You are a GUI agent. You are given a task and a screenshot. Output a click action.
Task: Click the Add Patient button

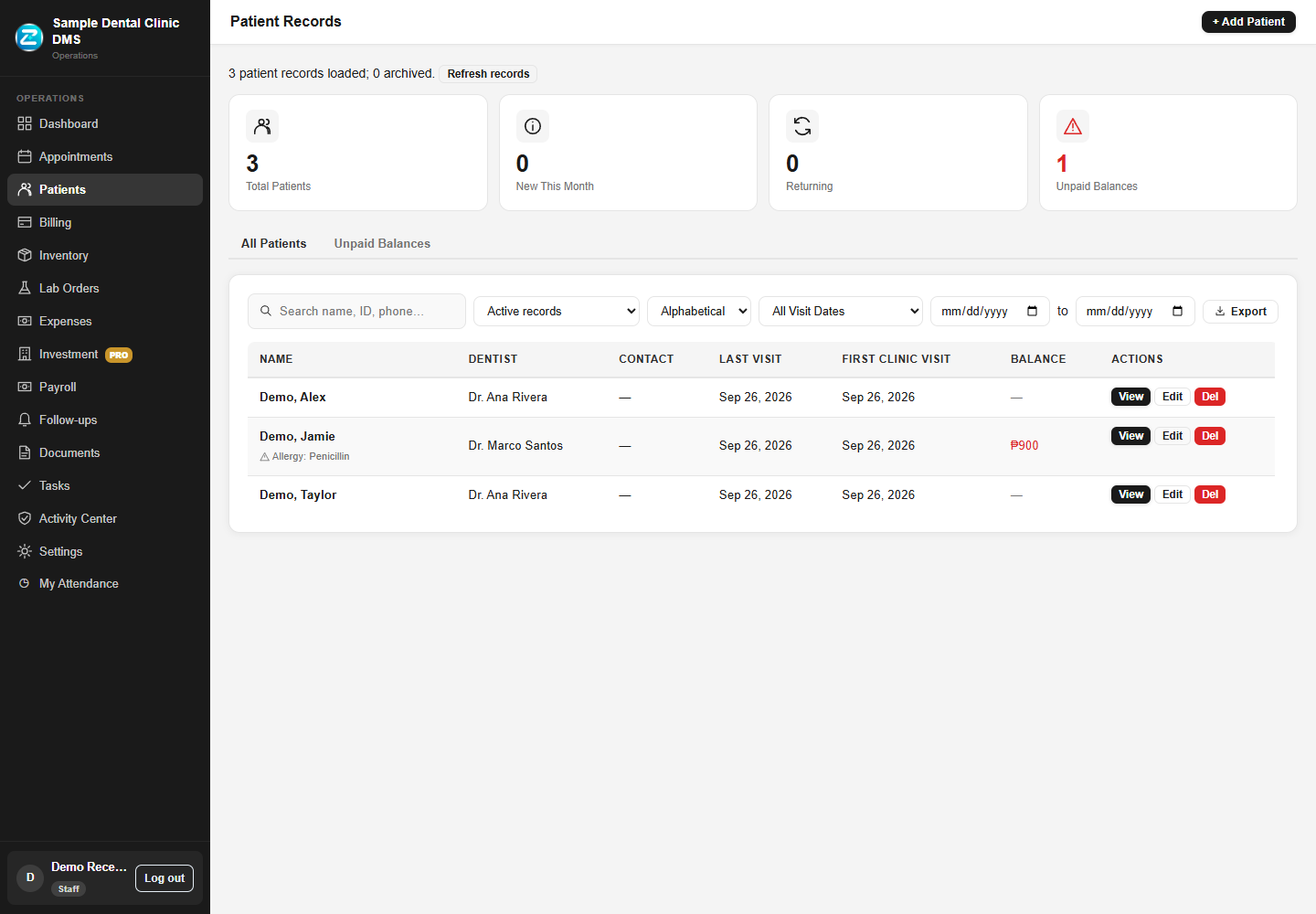click(1248, 22)
